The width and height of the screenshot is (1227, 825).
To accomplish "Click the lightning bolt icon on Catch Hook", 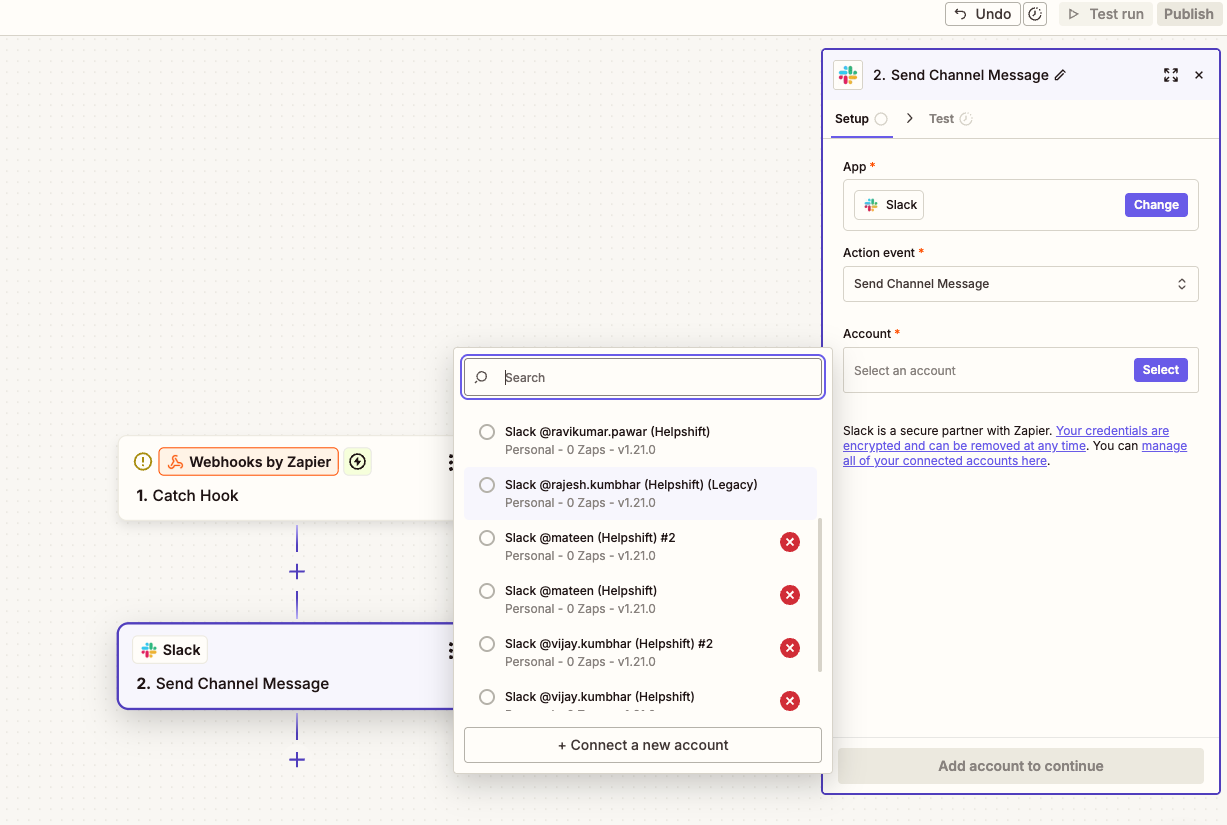I will click(358, 462).
